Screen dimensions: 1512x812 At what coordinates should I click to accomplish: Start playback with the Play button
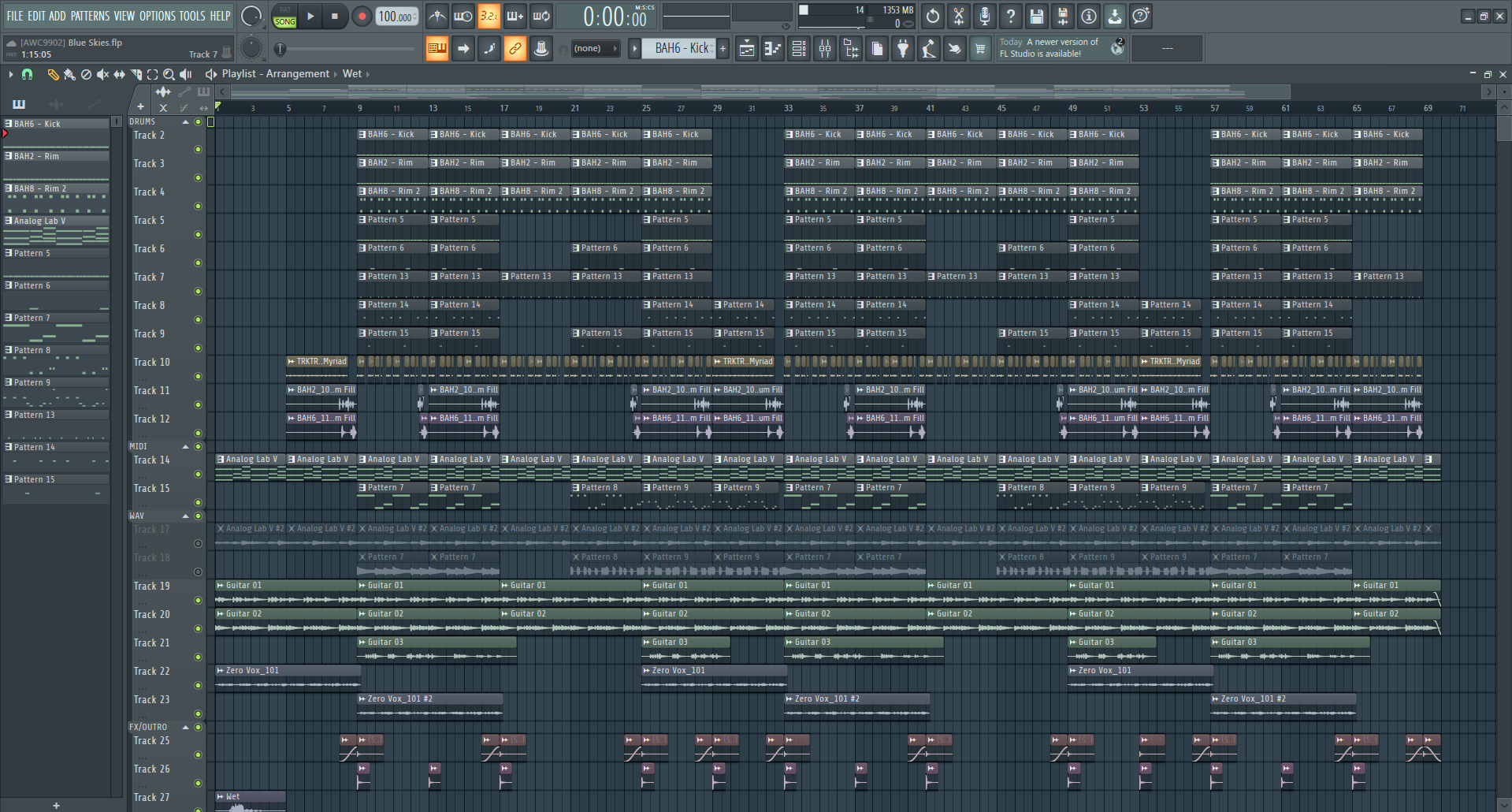[x=310, y=16]
